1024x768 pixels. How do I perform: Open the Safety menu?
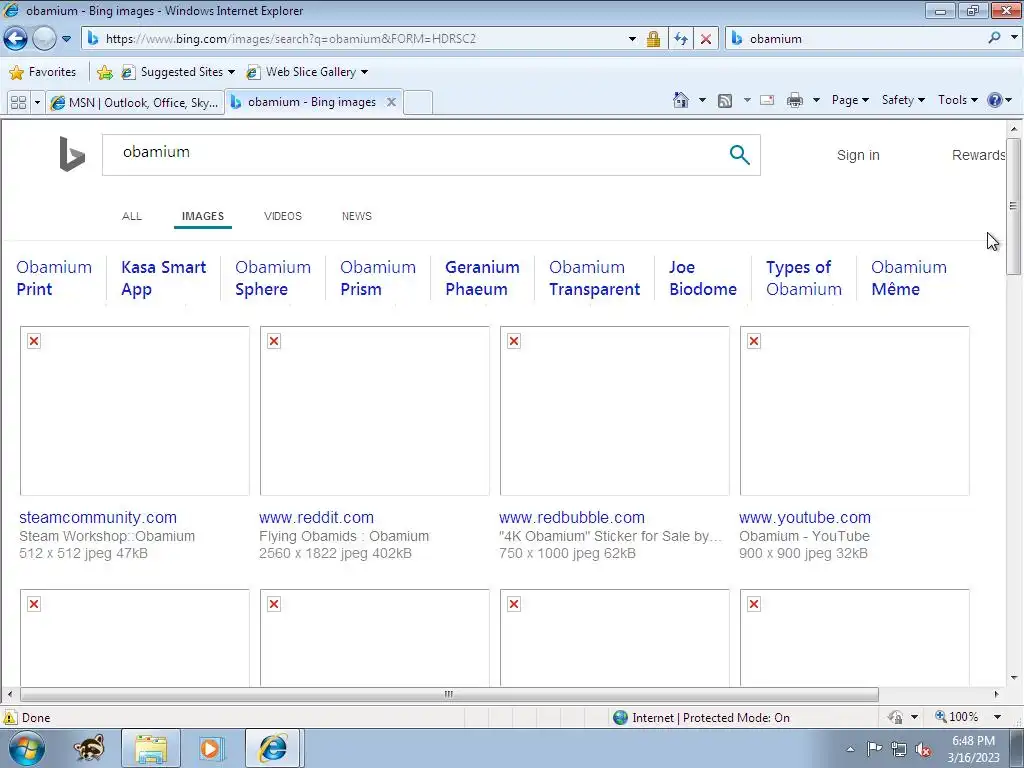[903, 100]
